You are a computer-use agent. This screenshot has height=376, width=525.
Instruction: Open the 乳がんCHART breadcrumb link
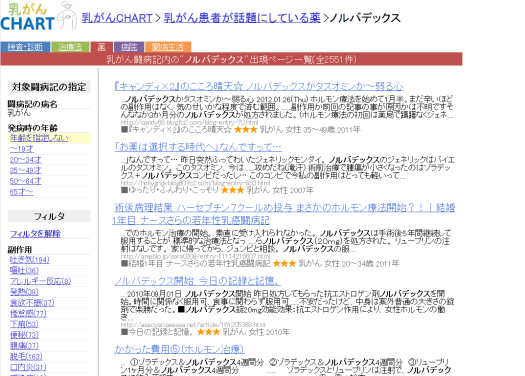[x=117, y=18]
